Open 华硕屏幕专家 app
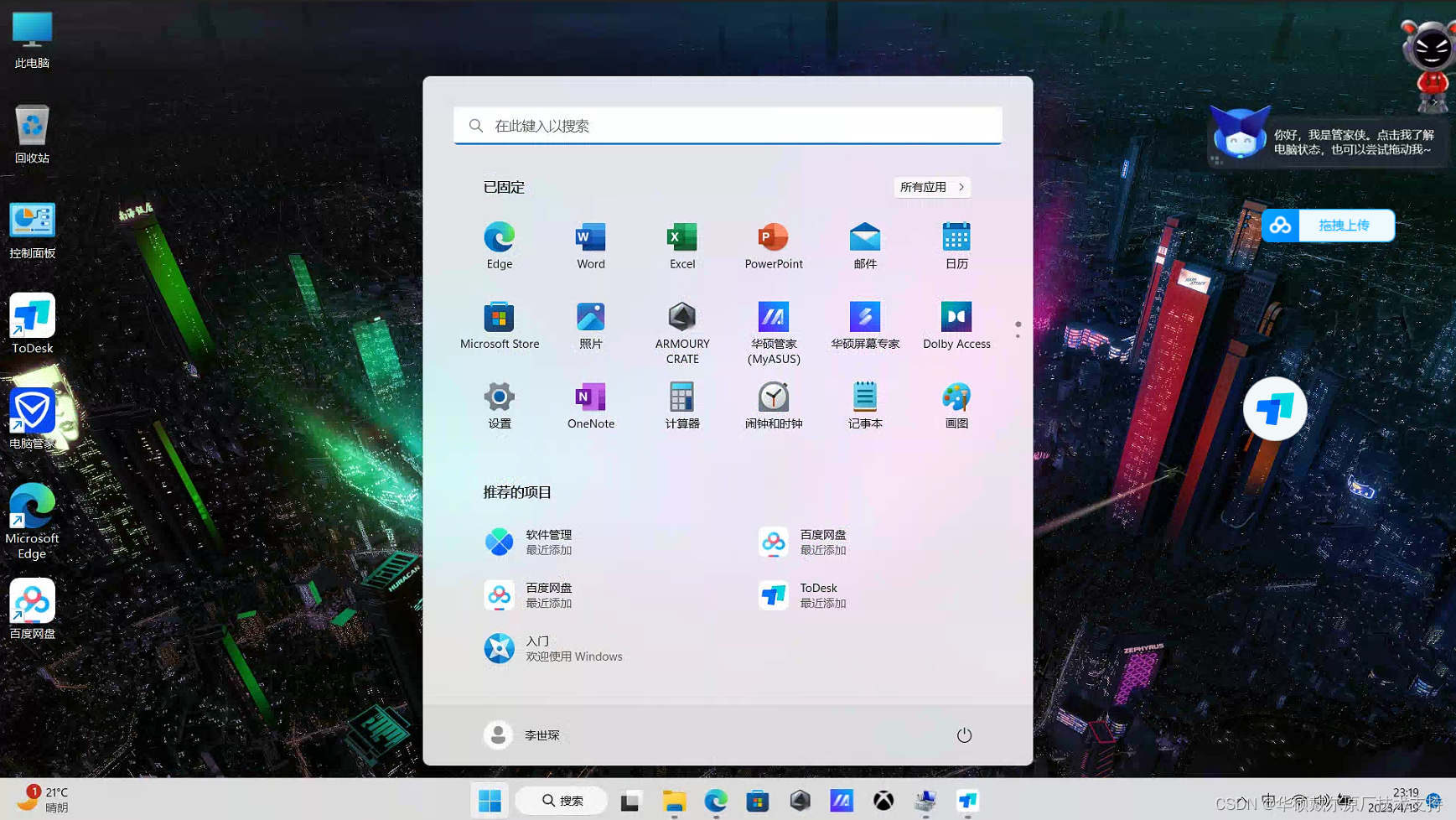 coord(864,325)
